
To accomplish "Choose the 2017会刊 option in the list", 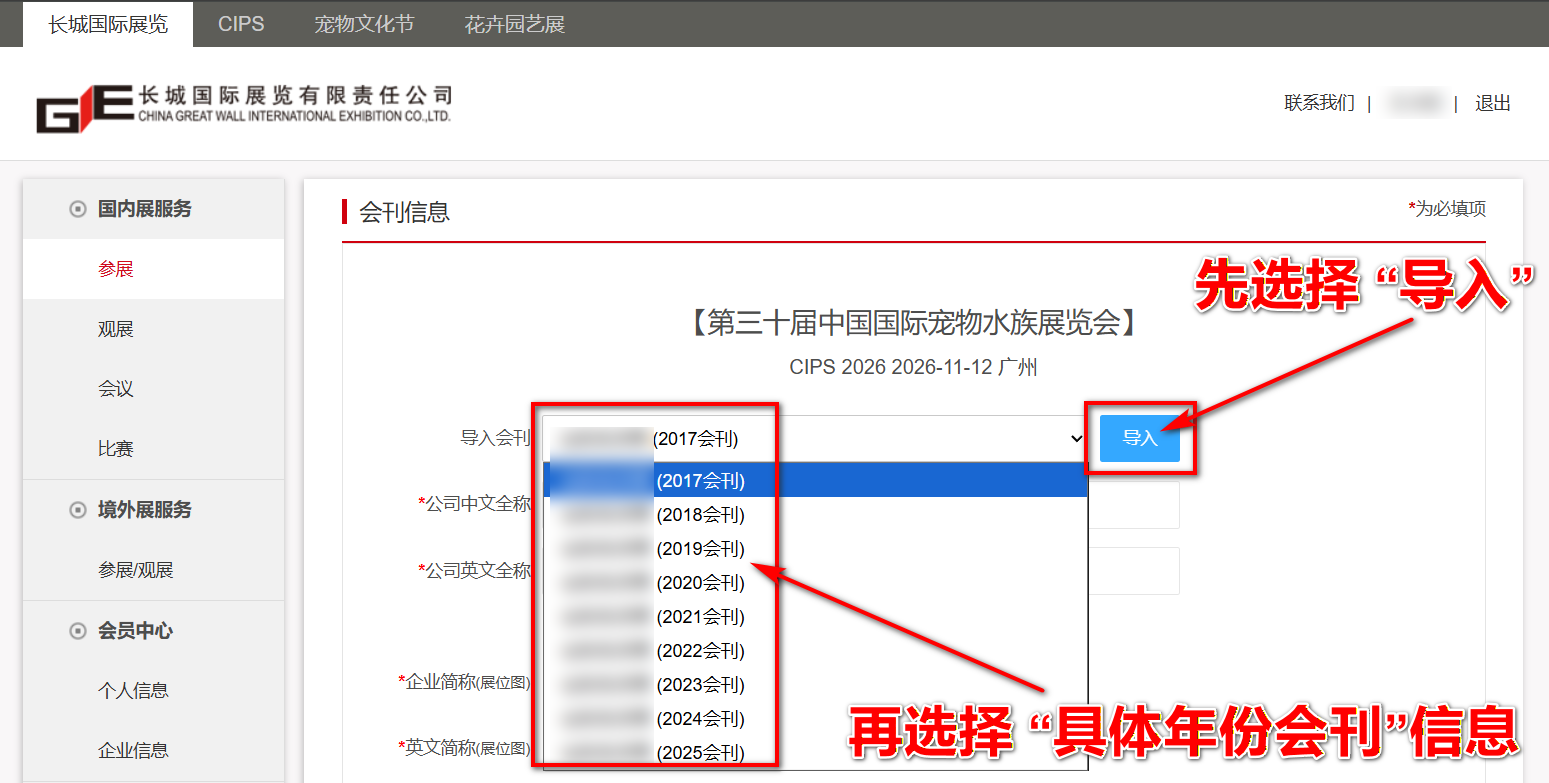I will pyautogui.click(x=815, y=481).
